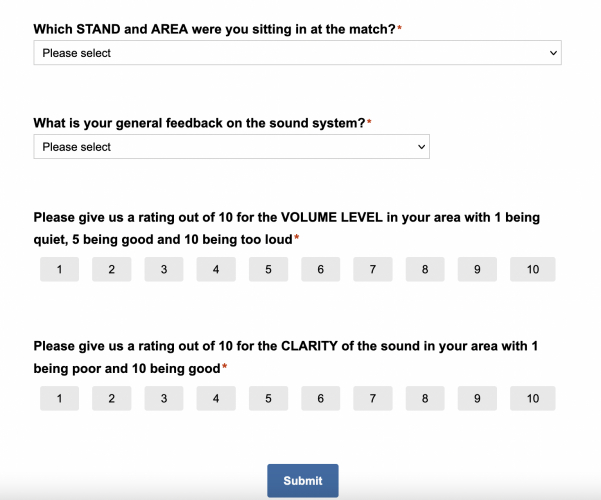Rate VOLUME LEVEL as 1
601x500 pixels.
point(60,269)
